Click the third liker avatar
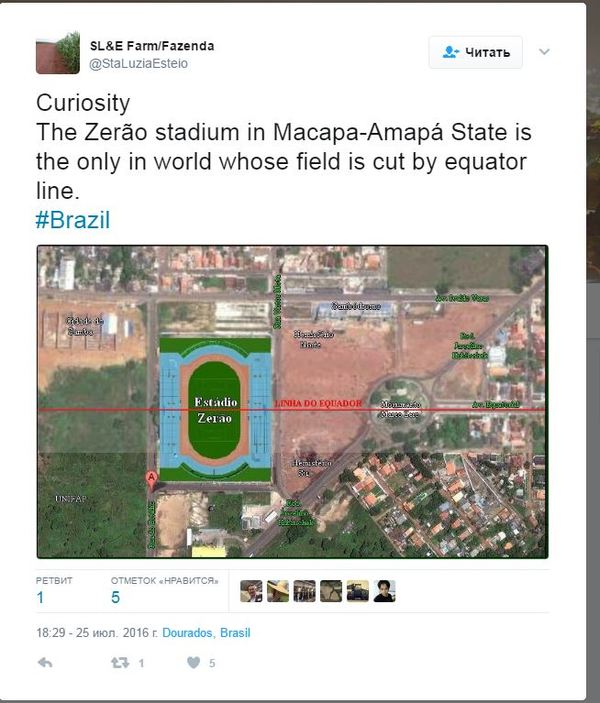Image resolution: width=600 pixels, height=703 pixels. point(304,591)
